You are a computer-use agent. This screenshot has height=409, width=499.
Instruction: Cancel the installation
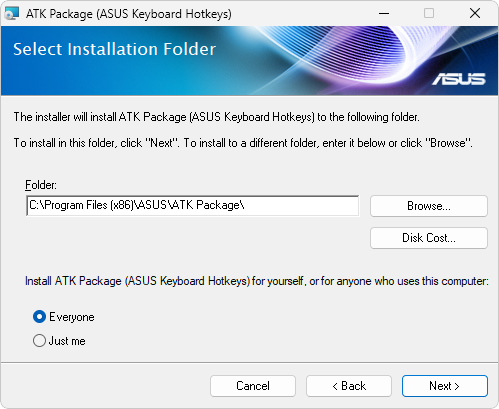pos(253,386)
